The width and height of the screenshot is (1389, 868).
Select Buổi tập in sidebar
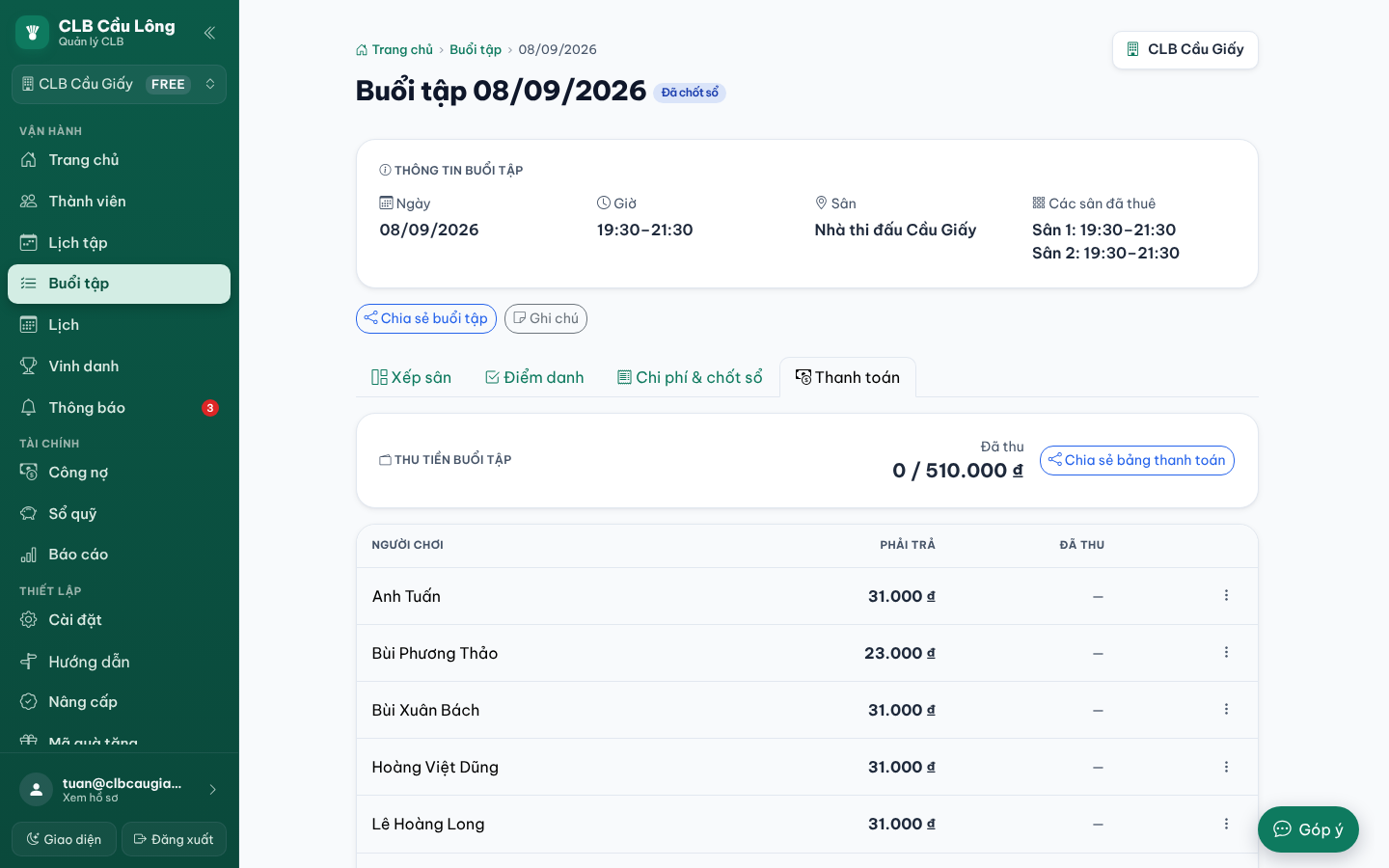tap(119, 284)
